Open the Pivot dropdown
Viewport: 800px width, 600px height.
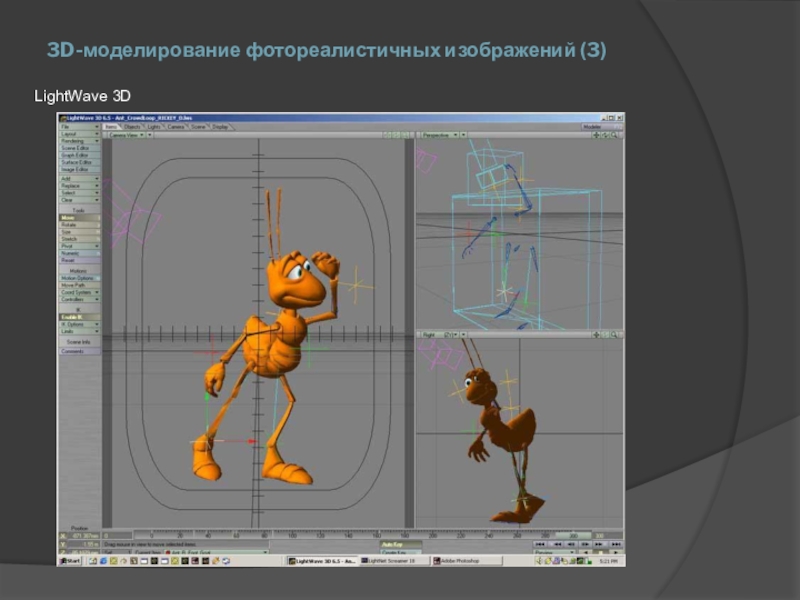pyautogui.click(x=80, y=246)
